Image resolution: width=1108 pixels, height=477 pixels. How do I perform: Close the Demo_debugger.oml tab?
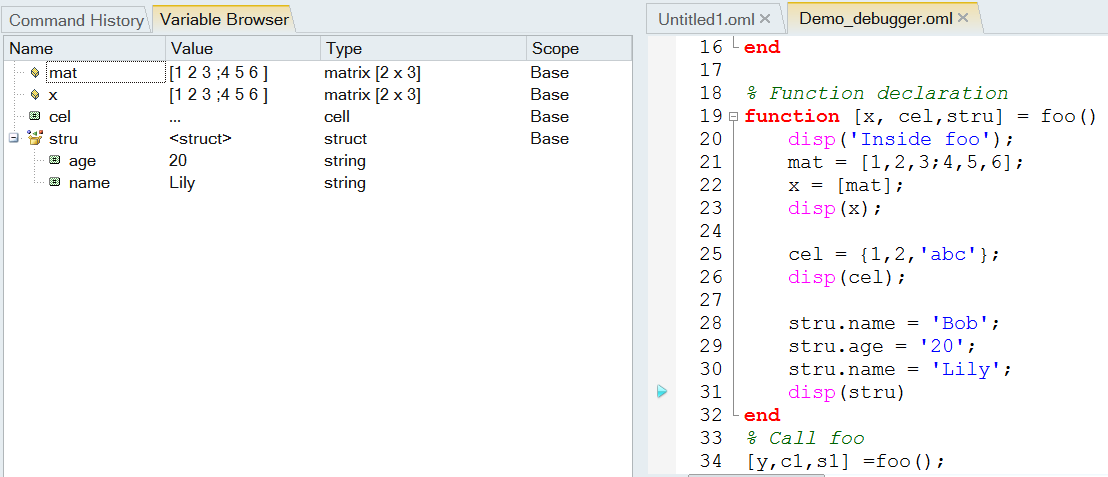(963, 18)
